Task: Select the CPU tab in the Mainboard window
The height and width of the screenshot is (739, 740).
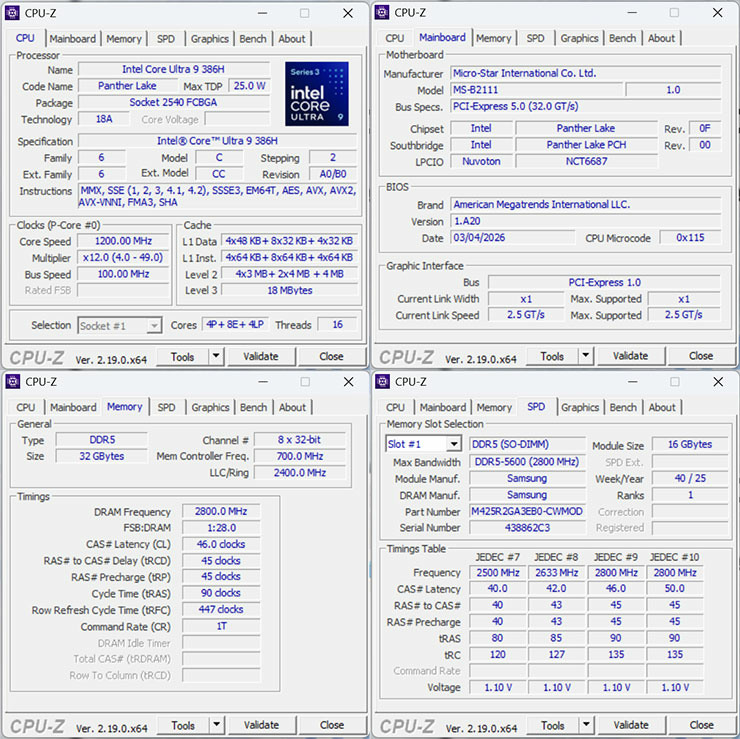Action: point(395,38)
